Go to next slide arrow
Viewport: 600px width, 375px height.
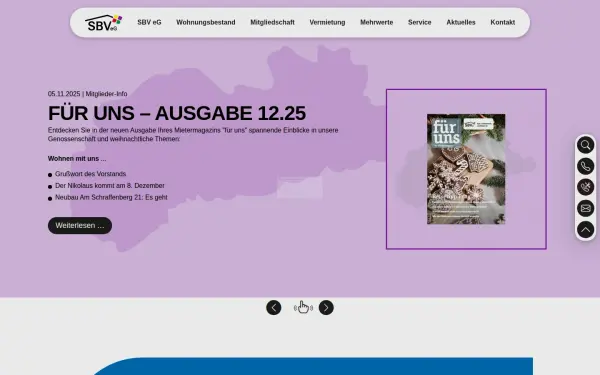coord(326,308)
